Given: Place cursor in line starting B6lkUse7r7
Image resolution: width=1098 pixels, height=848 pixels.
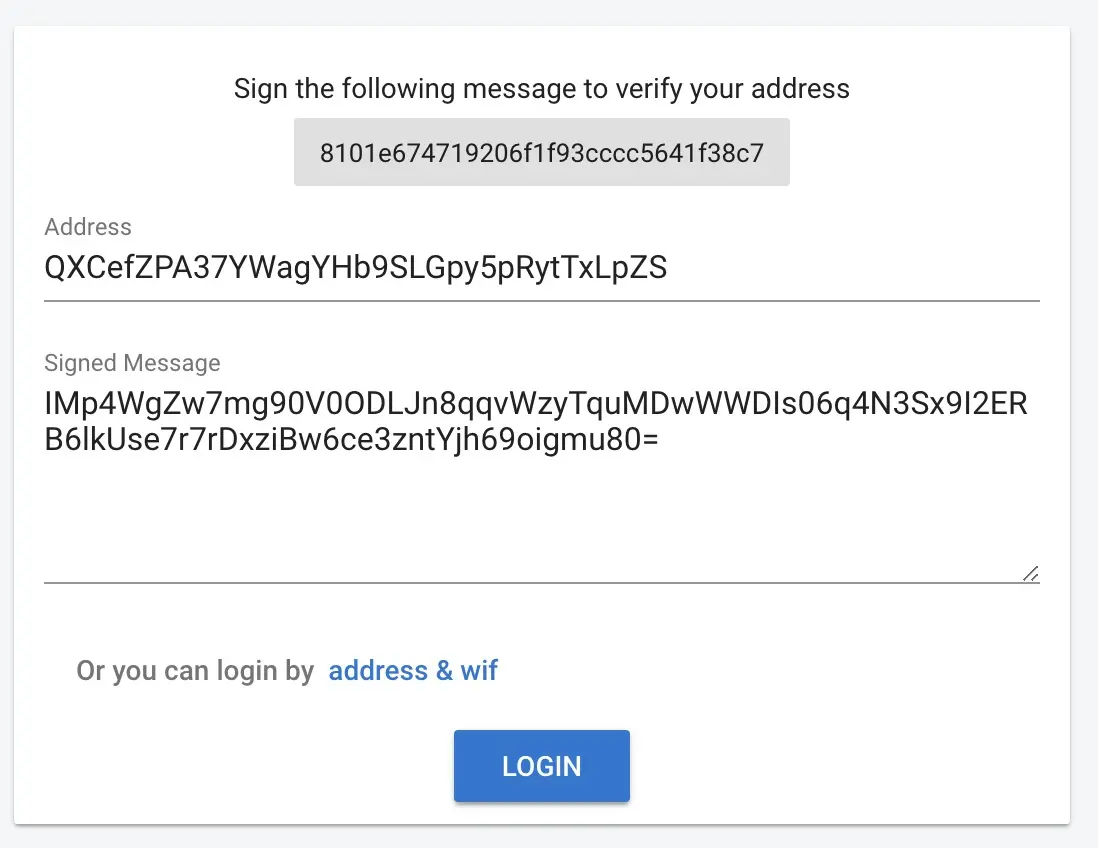Looking at the screenshot, I should (x=351, y=440).
